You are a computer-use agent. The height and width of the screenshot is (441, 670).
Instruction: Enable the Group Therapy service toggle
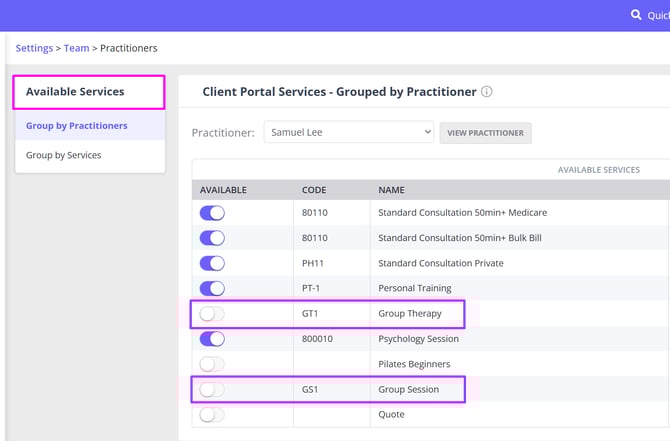212,314
